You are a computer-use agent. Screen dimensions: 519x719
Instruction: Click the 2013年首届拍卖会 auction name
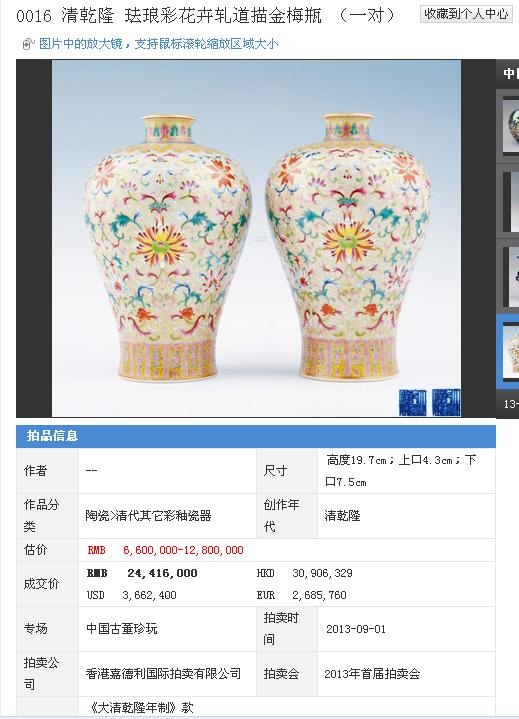pyautogui.click(x=372, y=674)
